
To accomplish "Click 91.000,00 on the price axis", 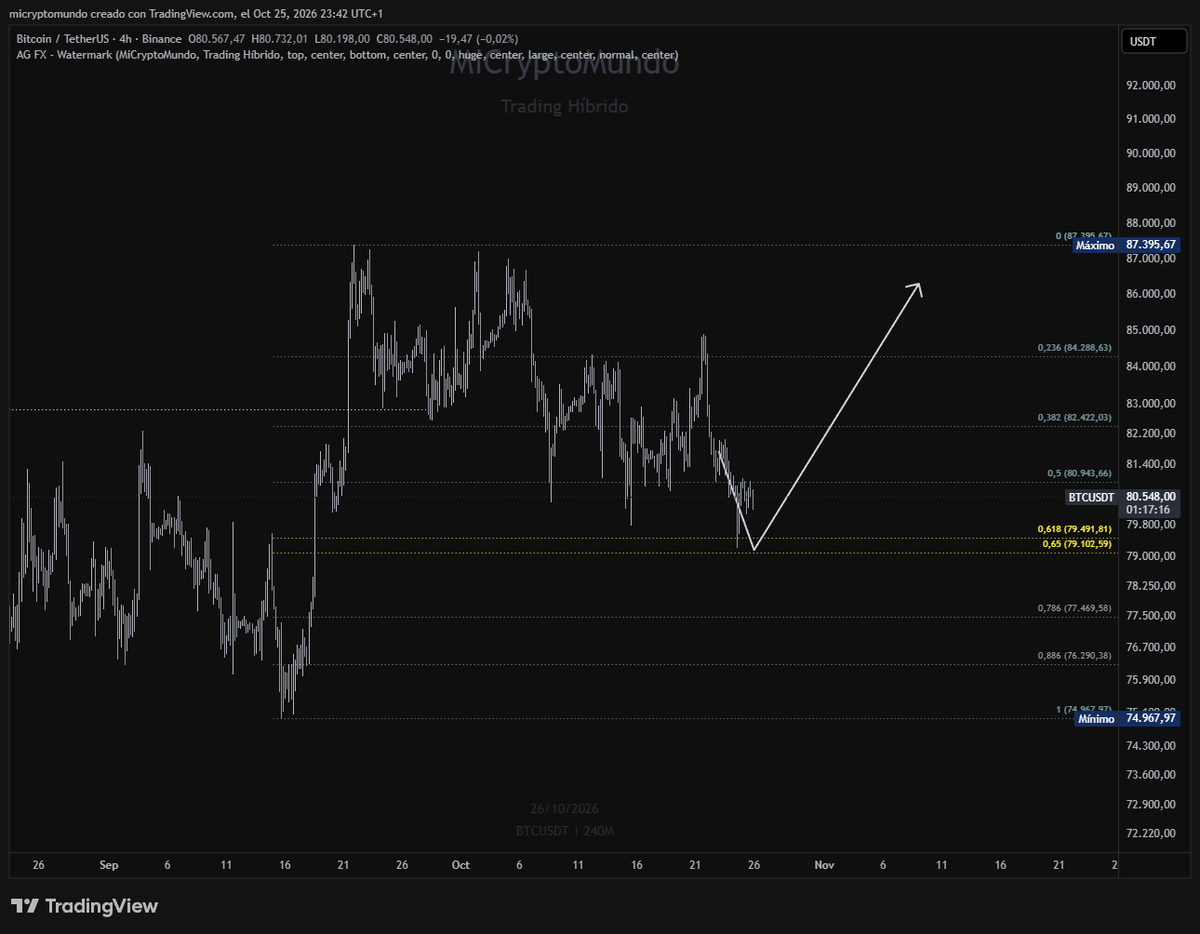I will pos(1150,119).
